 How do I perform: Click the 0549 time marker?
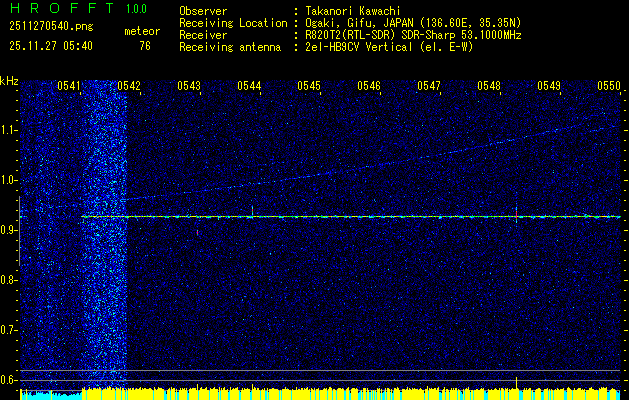tap(549, 85)
